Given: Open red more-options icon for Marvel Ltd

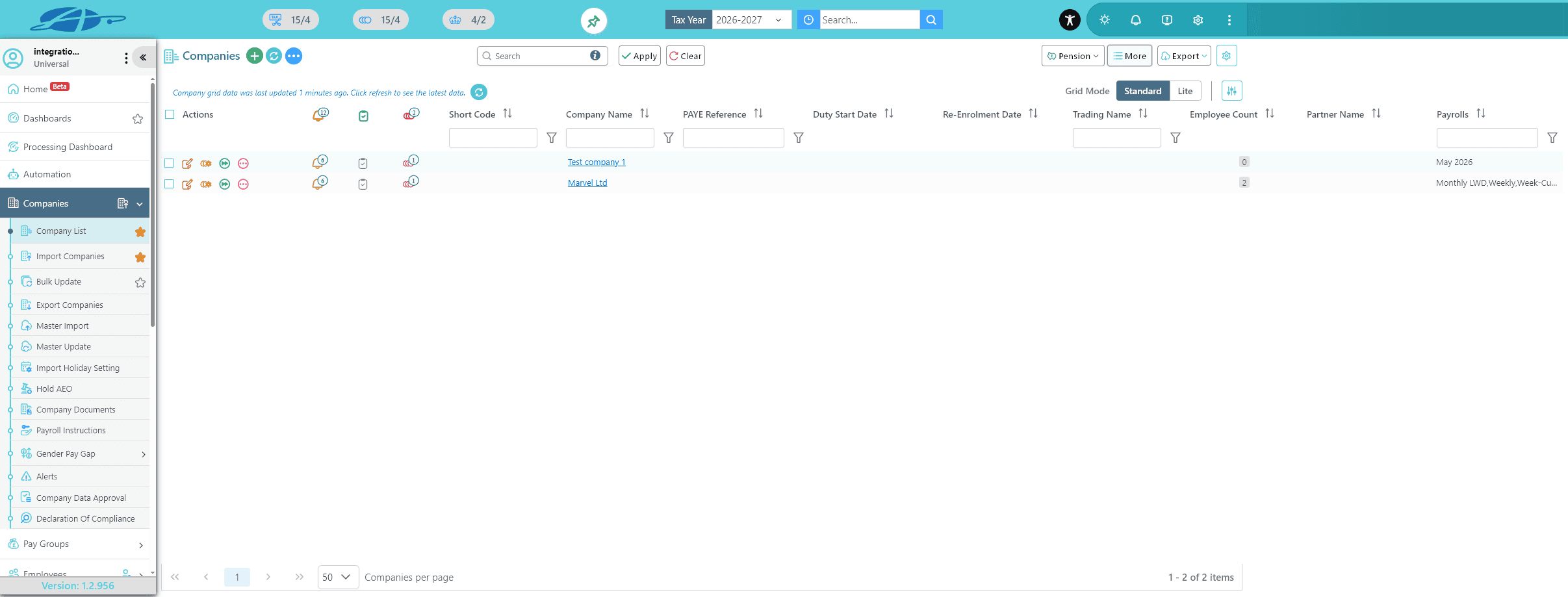Looking at the screenshot, I should click(x=243, y=184).
